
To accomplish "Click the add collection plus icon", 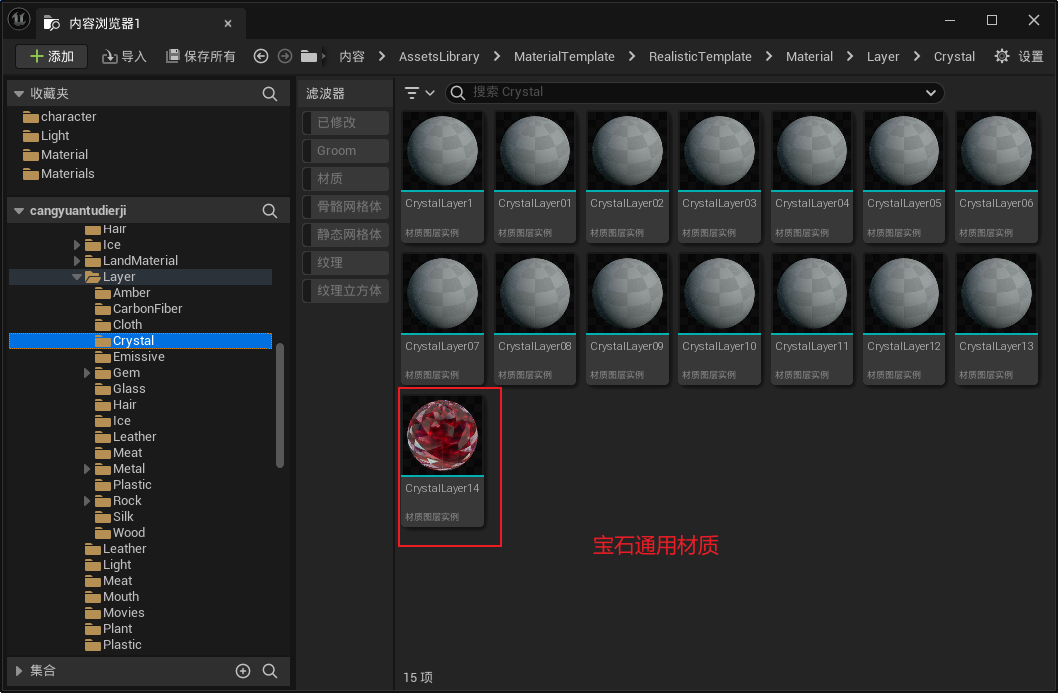I will [x=243, y=671].
